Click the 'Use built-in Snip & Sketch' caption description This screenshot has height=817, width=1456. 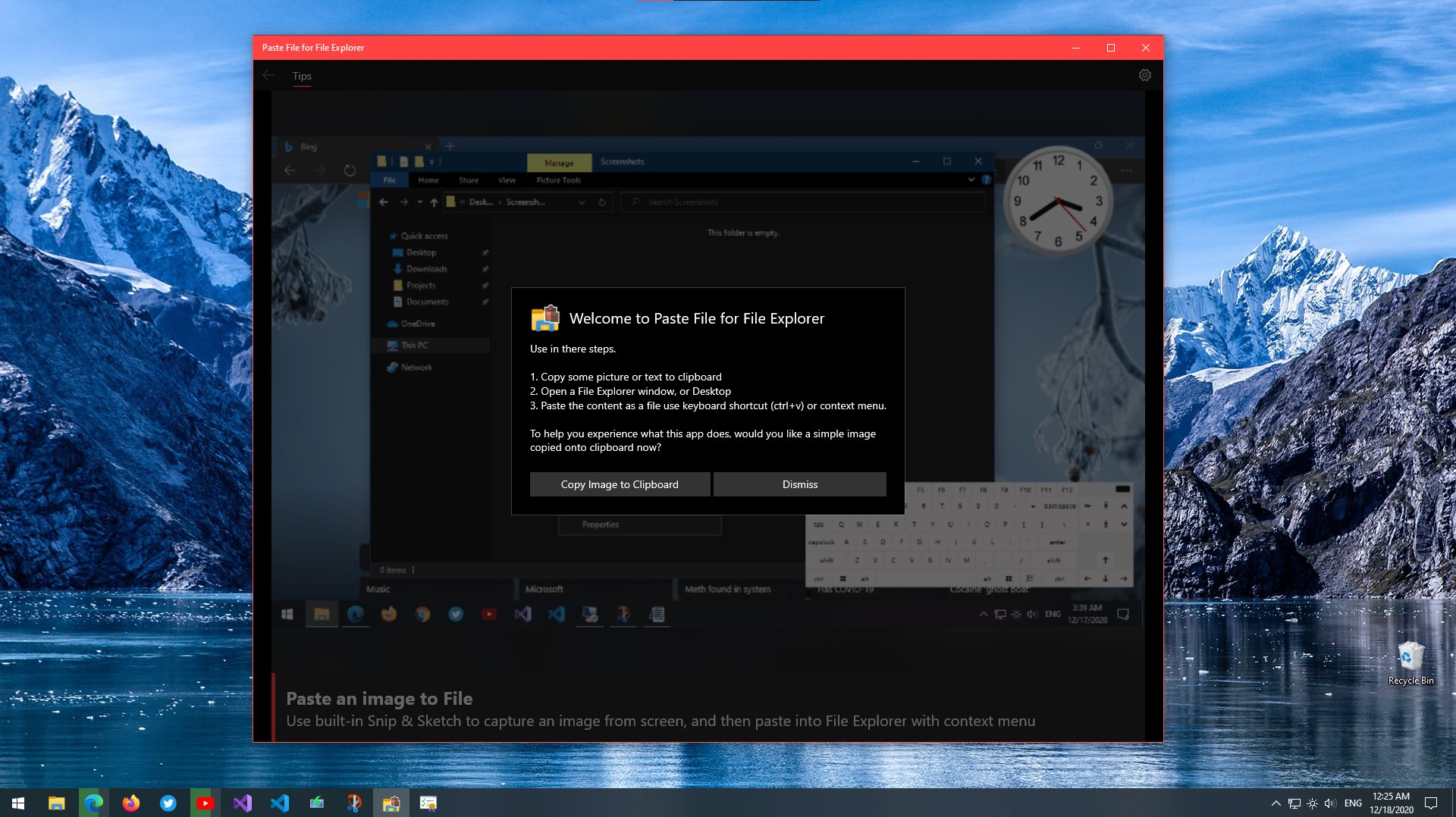[x=661, y=721]
